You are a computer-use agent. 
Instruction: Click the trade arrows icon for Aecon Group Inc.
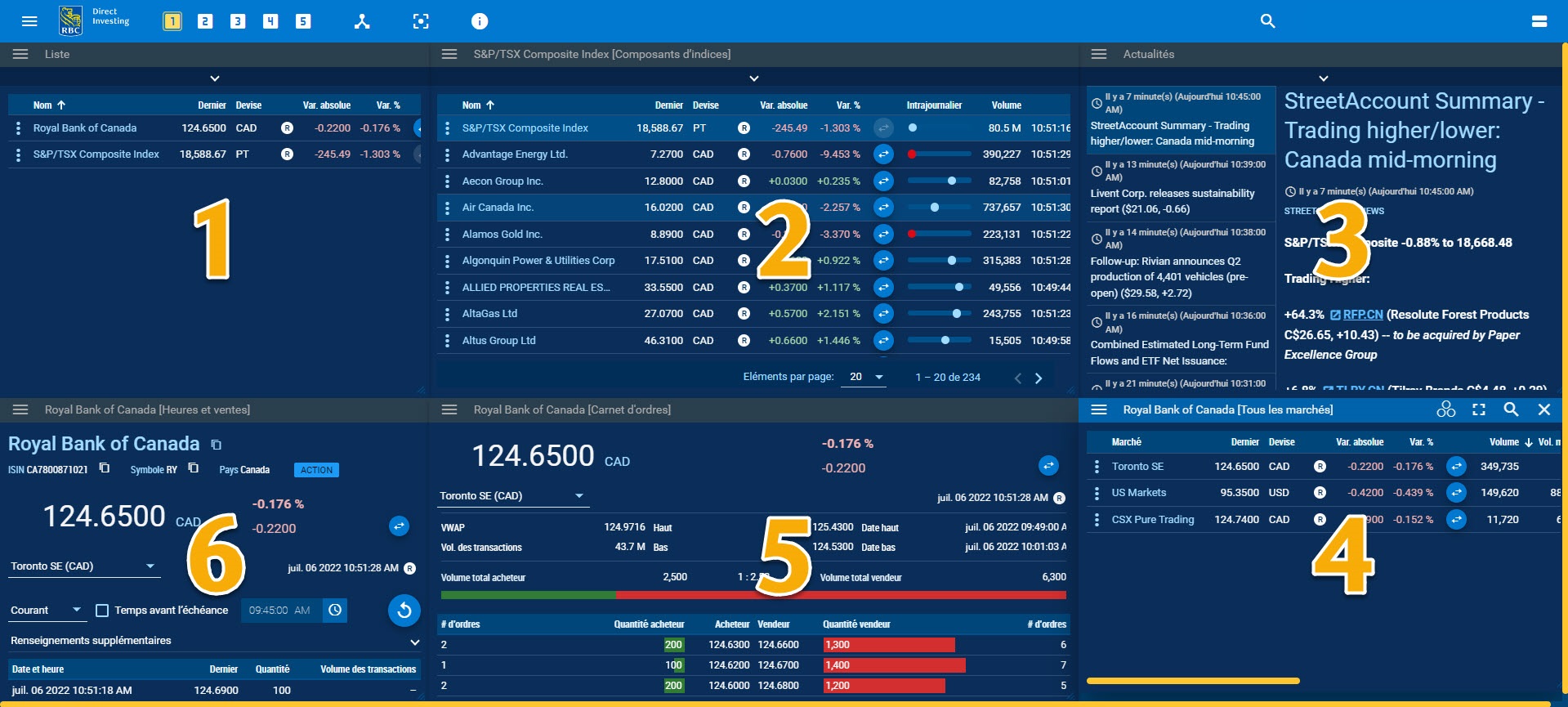pyautogui.click(x=883, y=181)
